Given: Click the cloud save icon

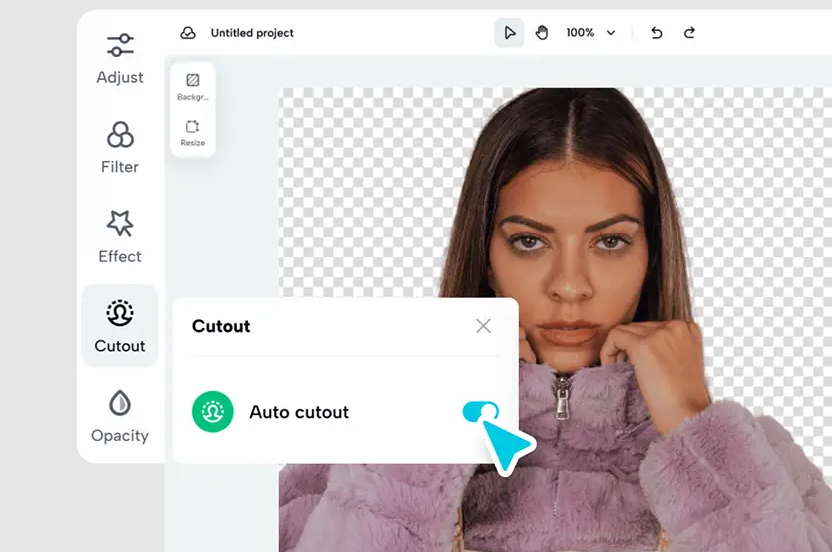Looking at the screenshot, I should pyautogui.click(x=188, y=33).
